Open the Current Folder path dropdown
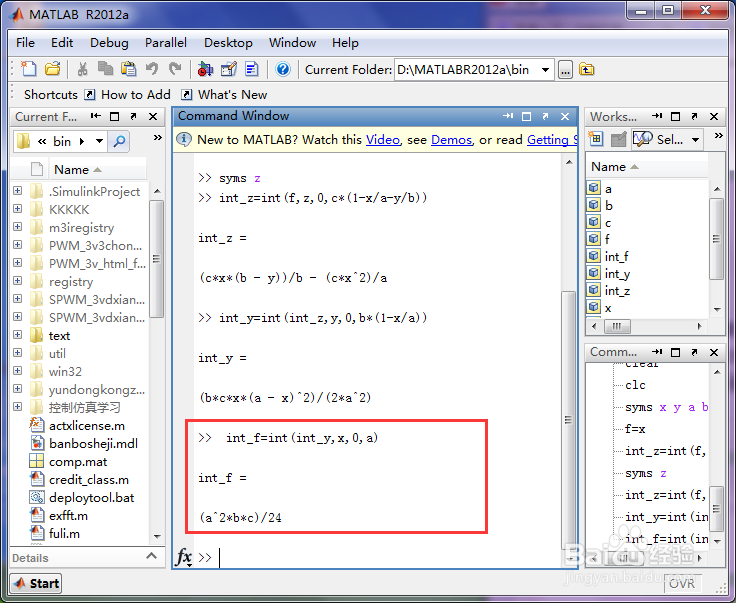 pyautogui.click(x=545, y=70)
